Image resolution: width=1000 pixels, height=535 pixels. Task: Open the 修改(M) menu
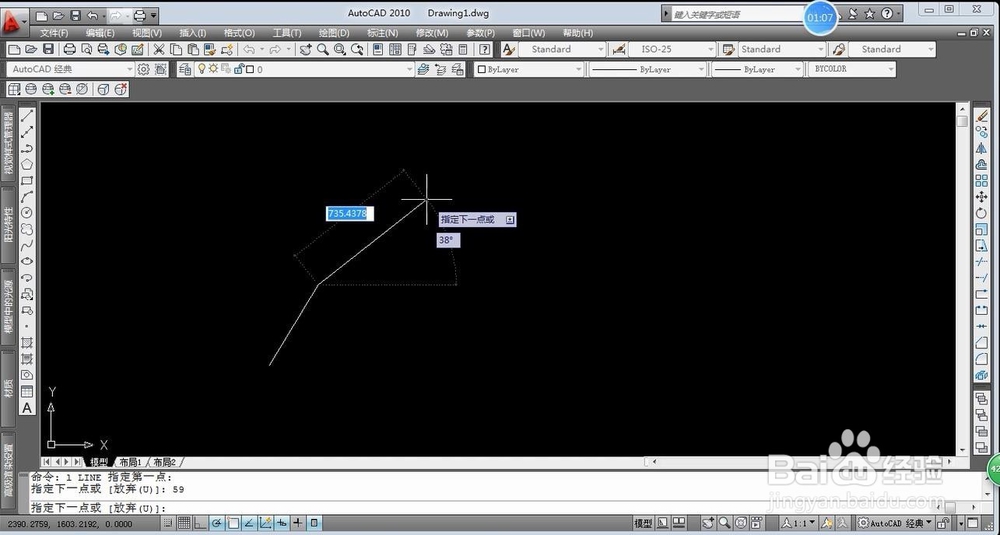(x=432, y=33)
